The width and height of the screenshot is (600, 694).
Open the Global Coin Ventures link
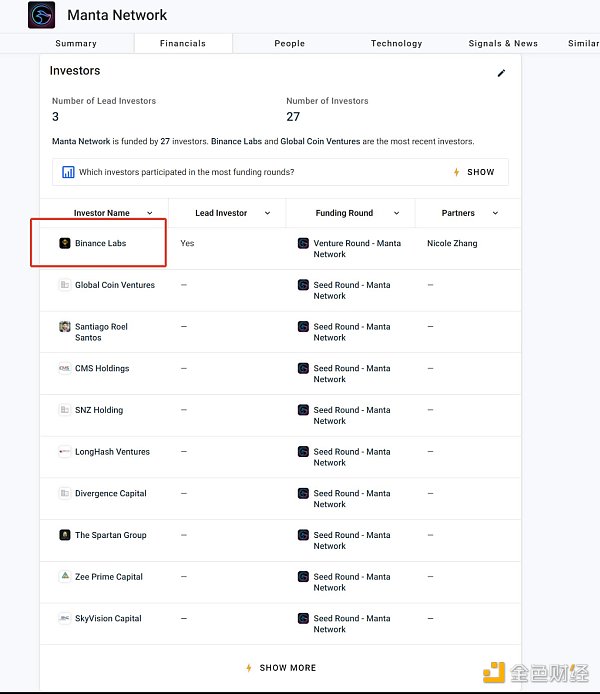tap(115, 285)
